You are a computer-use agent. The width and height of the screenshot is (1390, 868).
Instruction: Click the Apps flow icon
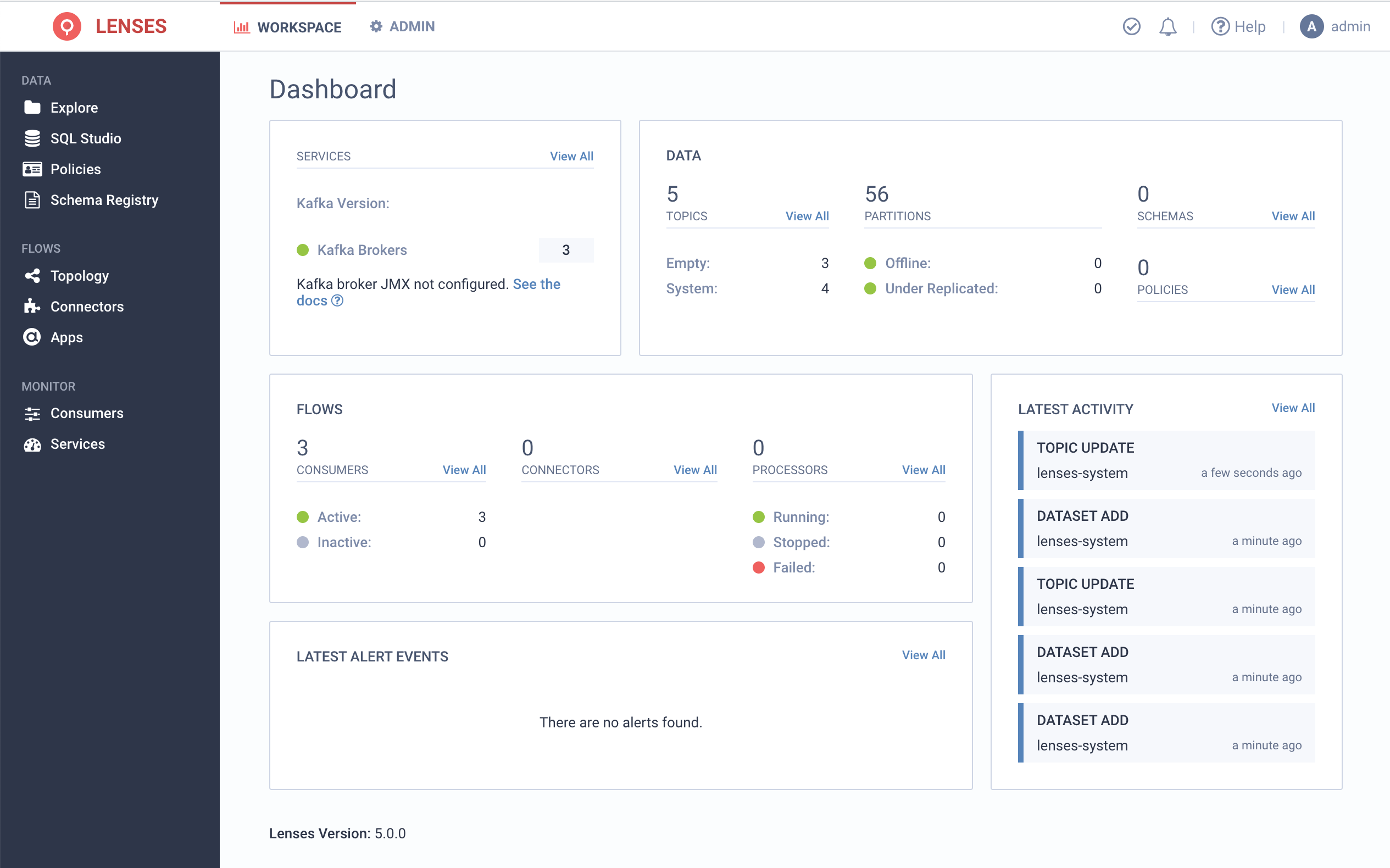(x=31, y=337)
